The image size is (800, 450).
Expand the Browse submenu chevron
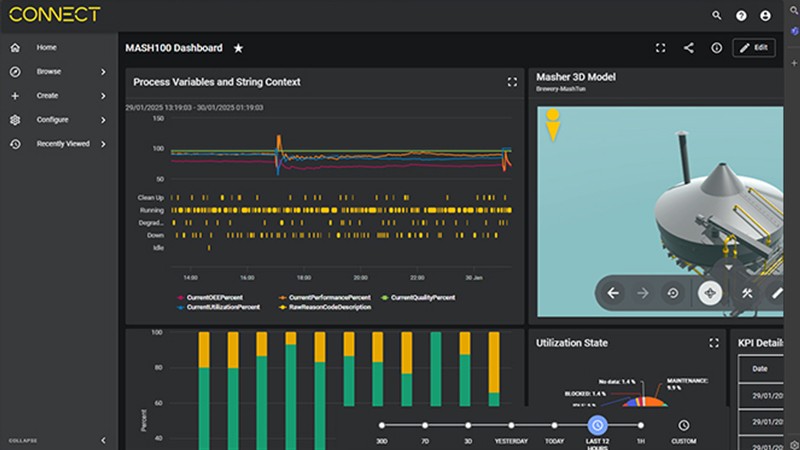click(103, 72)
